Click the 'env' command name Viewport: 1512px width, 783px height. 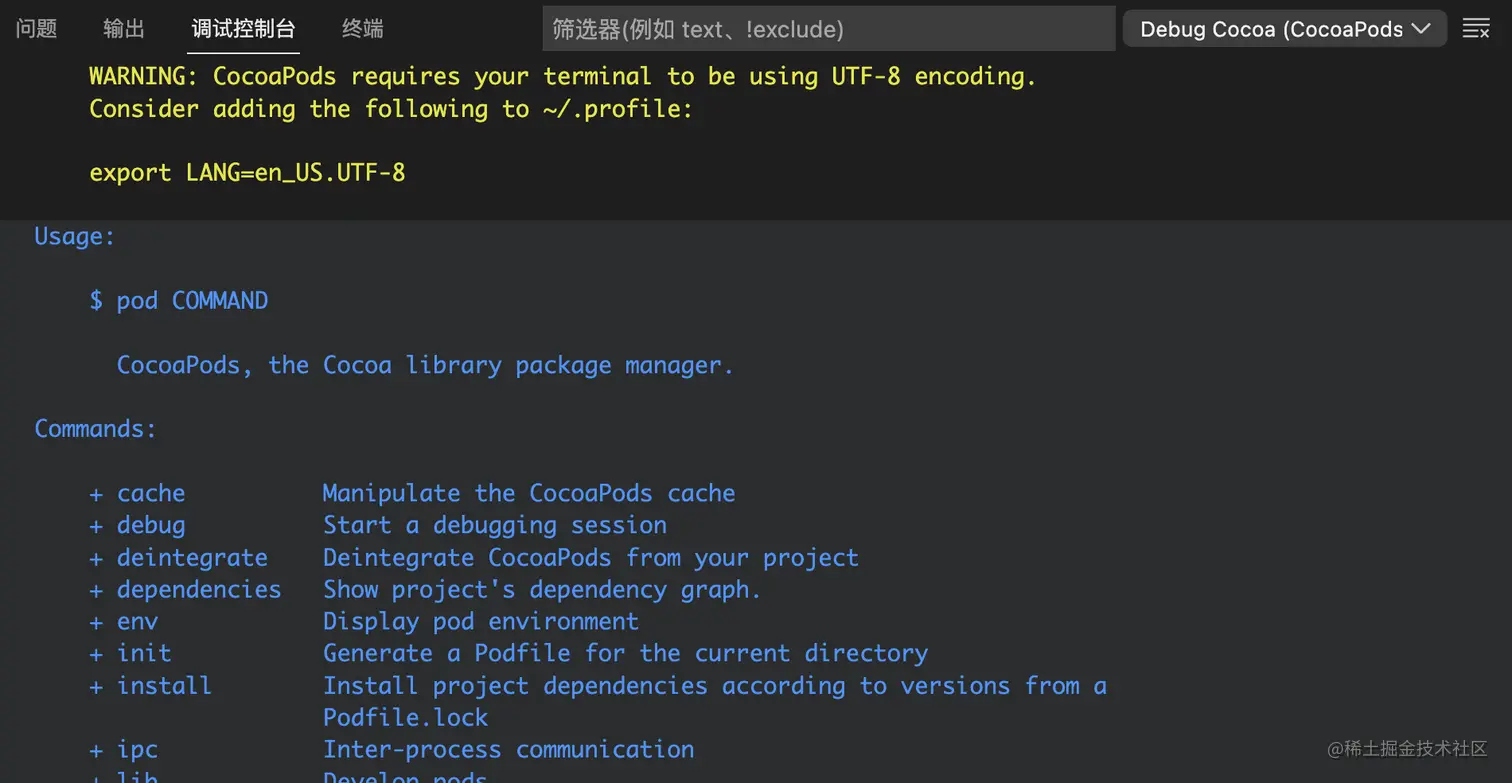(x=138, y=622)
